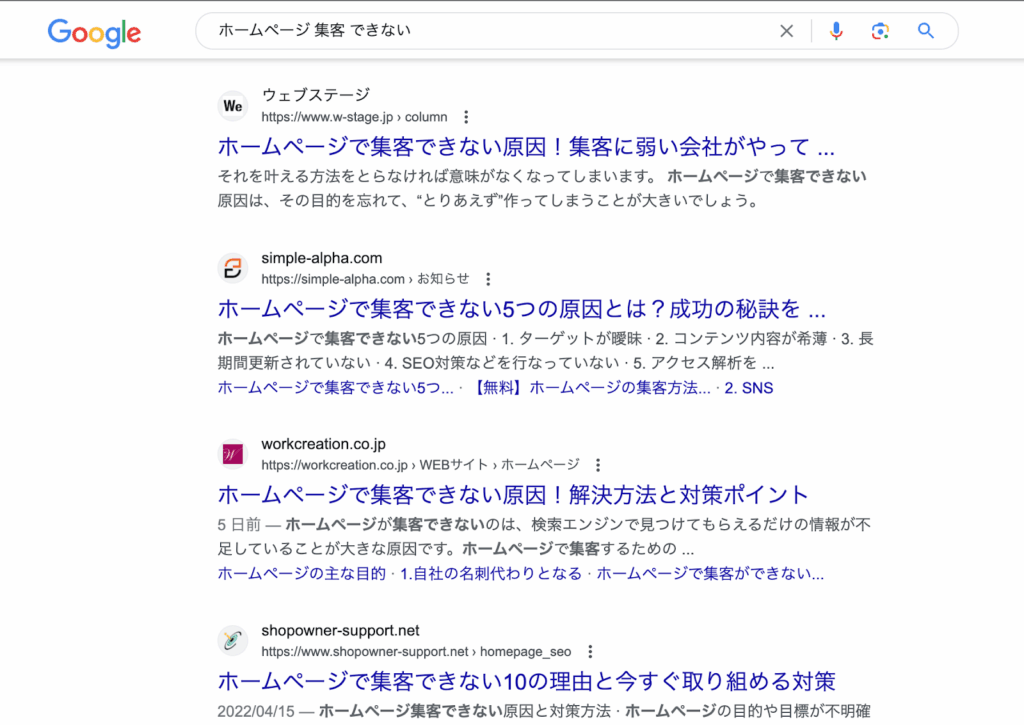Click the shopowner-support.net site favicon

(x=232, y=640)
